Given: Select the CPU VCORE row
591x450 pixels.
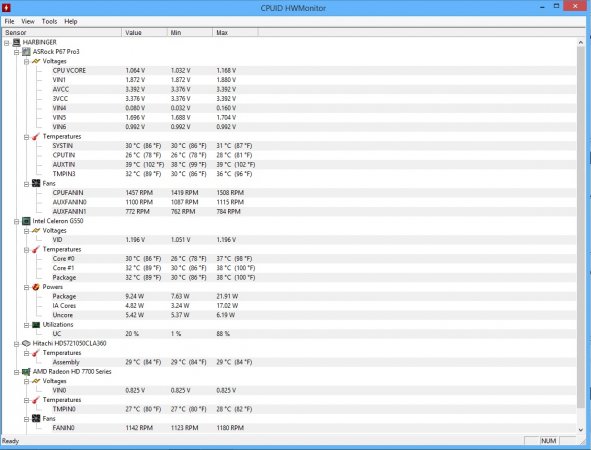Looking at the screenshot, I should tap(289, 70).
